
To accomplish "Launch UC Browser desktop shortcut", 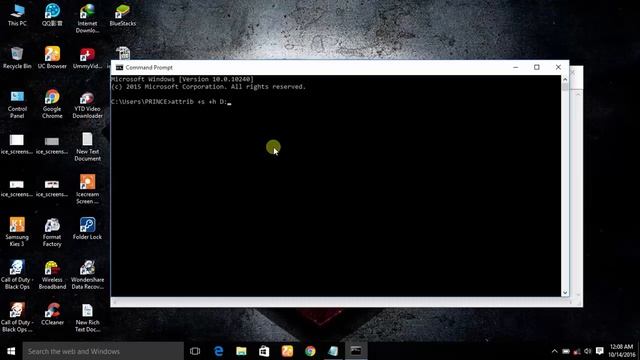I will (52, 58).
